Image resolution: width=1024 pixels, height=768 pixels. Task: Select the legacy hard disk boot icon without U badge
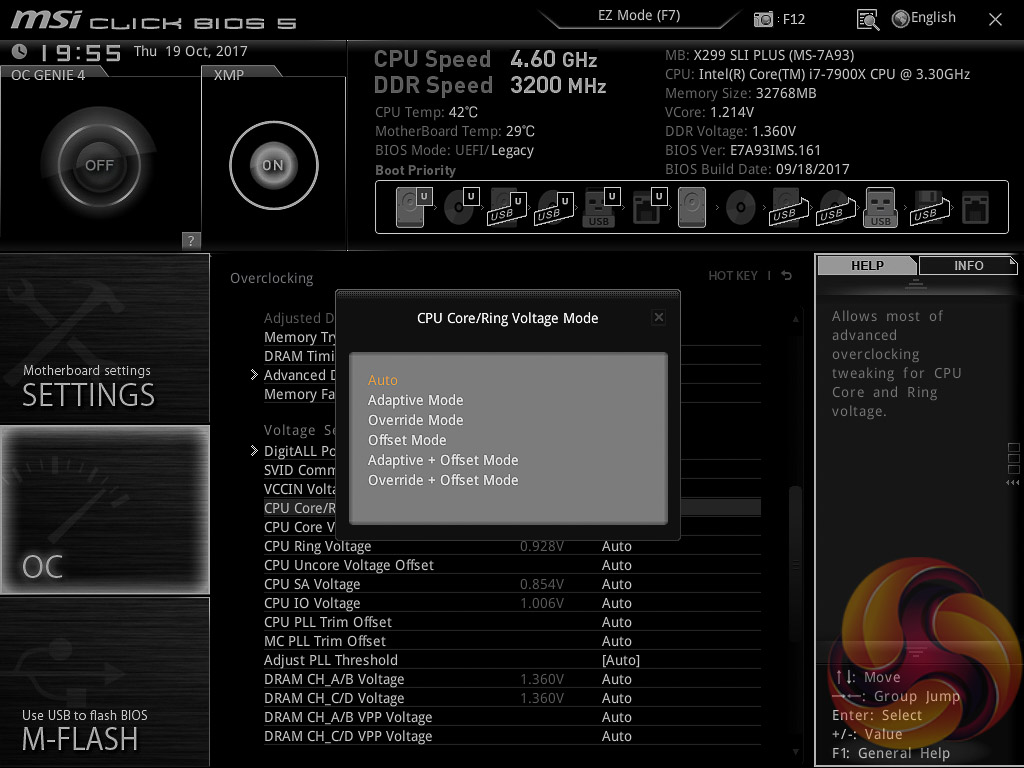click(x=692, y=208)
